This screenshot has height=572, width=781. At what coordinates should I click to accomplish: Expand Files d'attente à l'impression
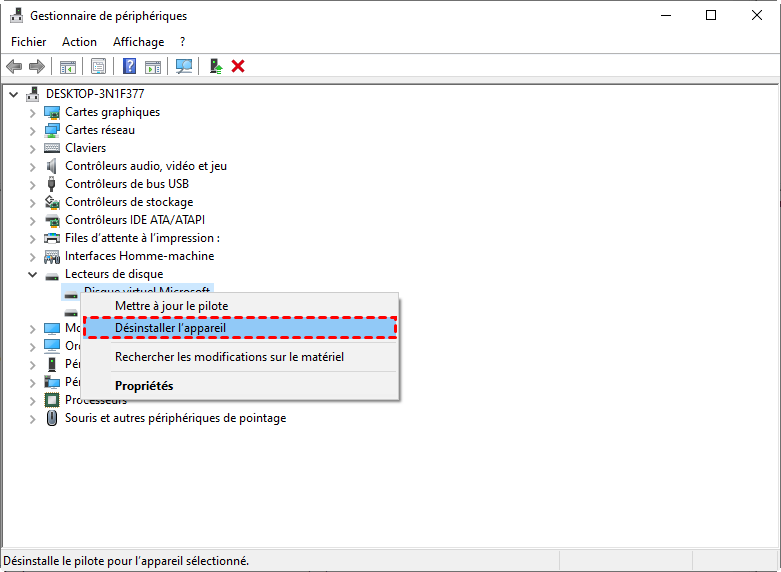32,239
